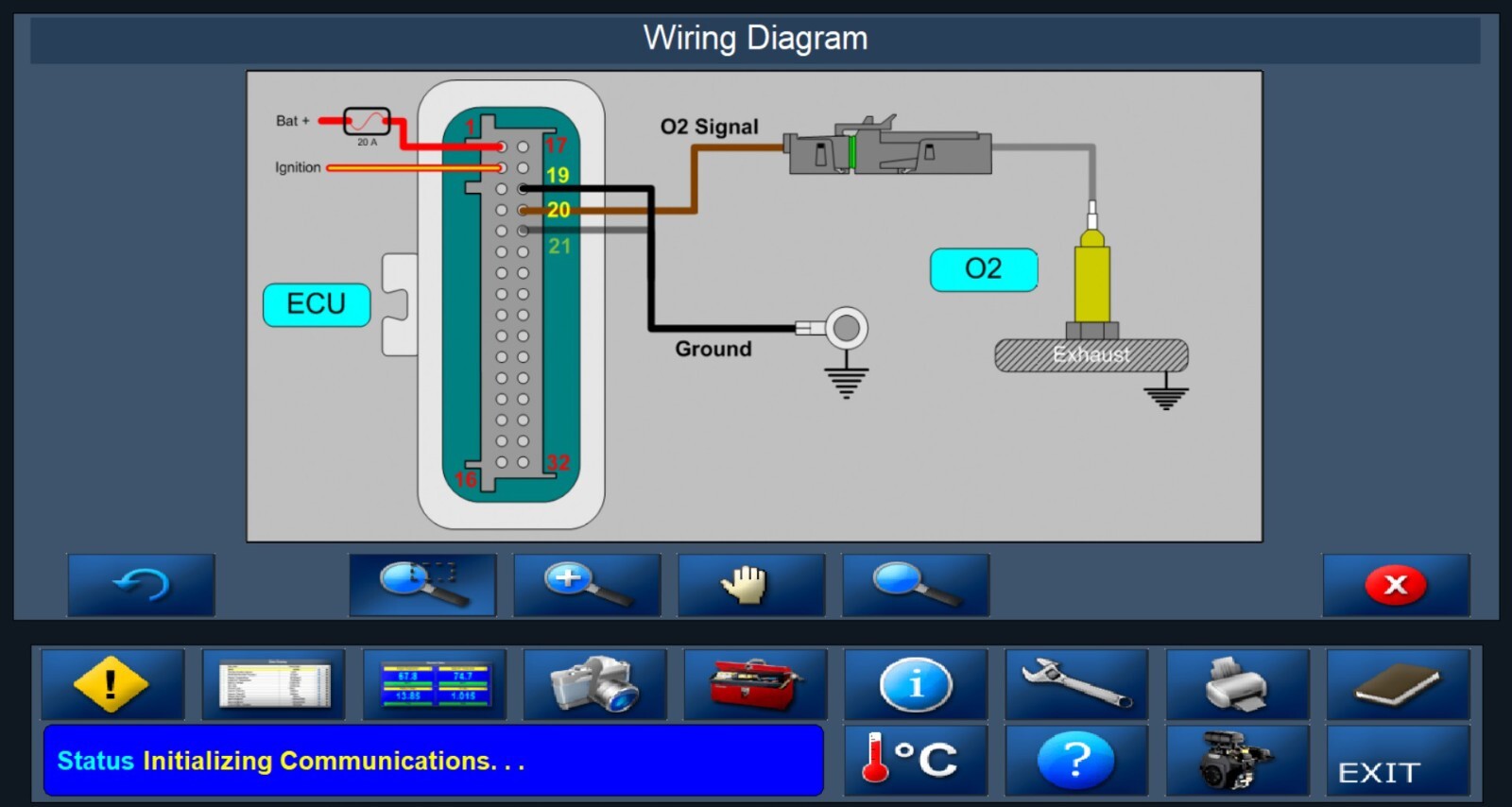Click the undo/back arrow button
Viewport: 1512px width, 807px height.
click(x=141, y=585)
